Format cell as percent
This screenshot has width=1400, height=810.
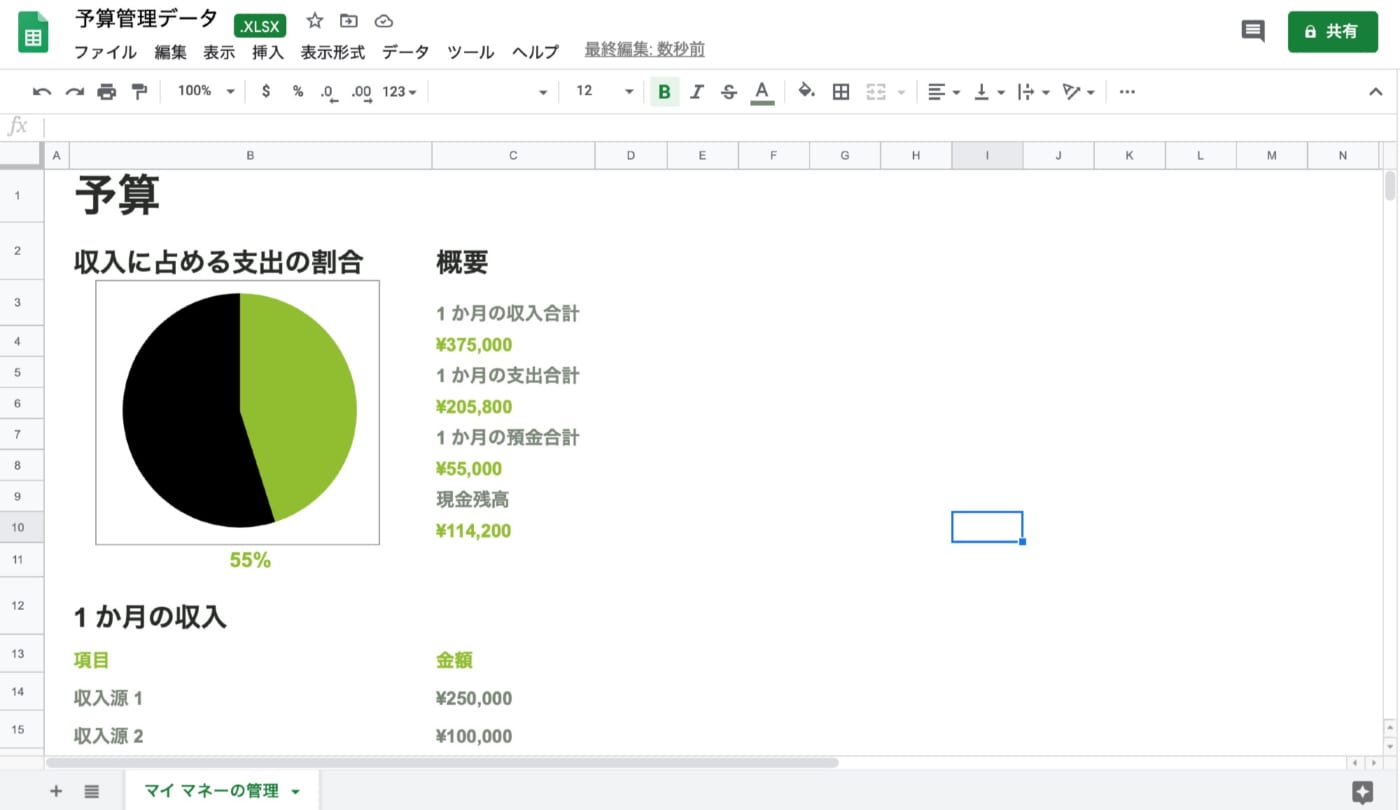pyautogui.click(x=298, y=91)
